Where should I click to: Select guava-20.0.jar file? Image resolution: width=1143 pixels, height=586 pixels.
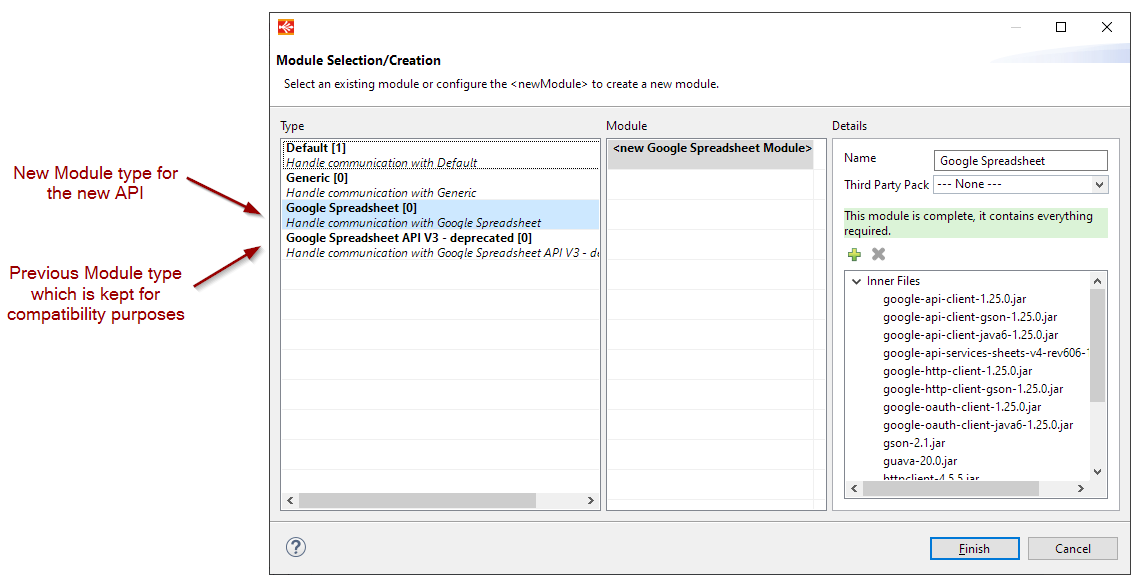click(x=920, y=461)
